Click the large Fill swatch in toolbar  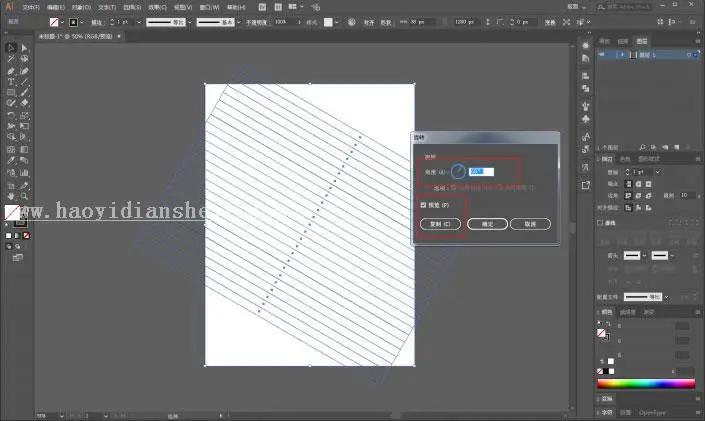pos(12,212)
